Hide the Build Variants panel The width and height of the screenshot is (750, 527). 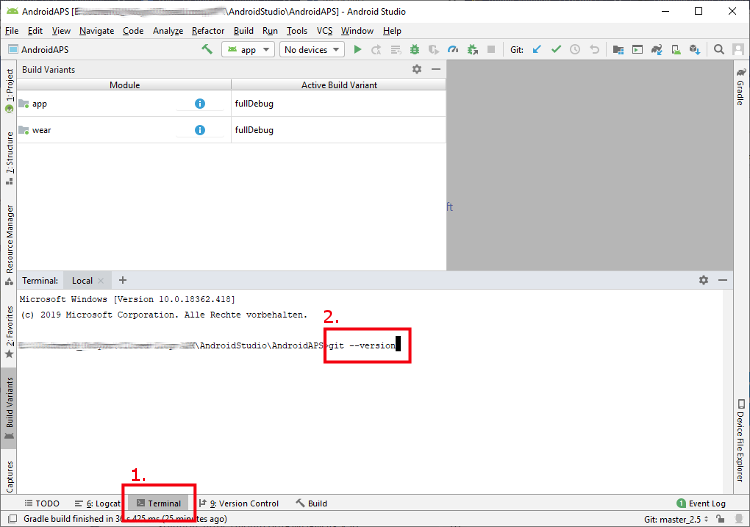pos(436,69)
